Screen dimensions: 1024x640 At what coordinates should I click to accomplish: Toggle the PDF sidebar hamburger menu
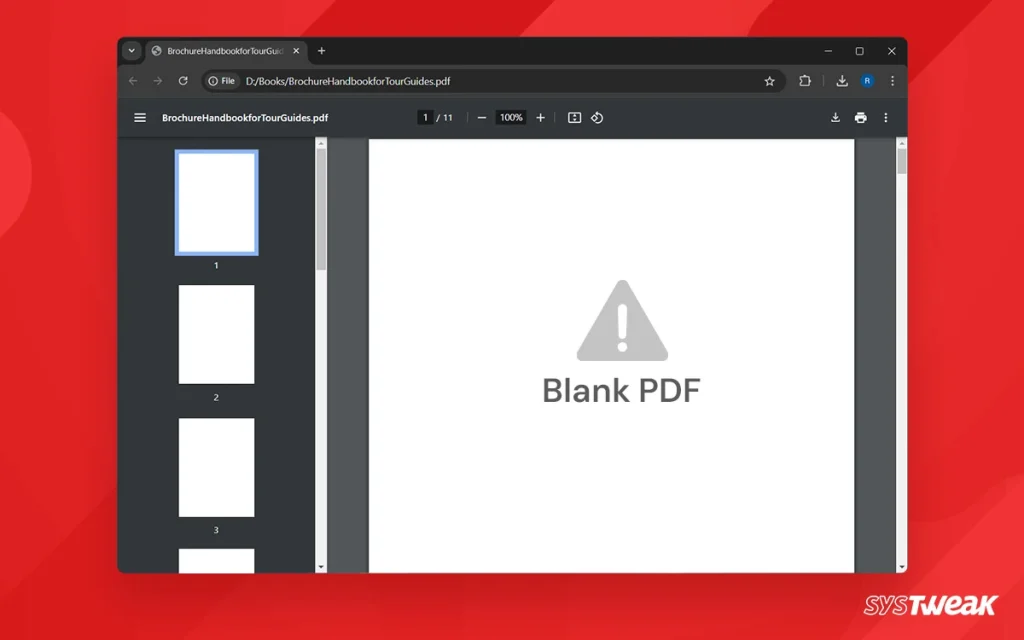[140, 118]
